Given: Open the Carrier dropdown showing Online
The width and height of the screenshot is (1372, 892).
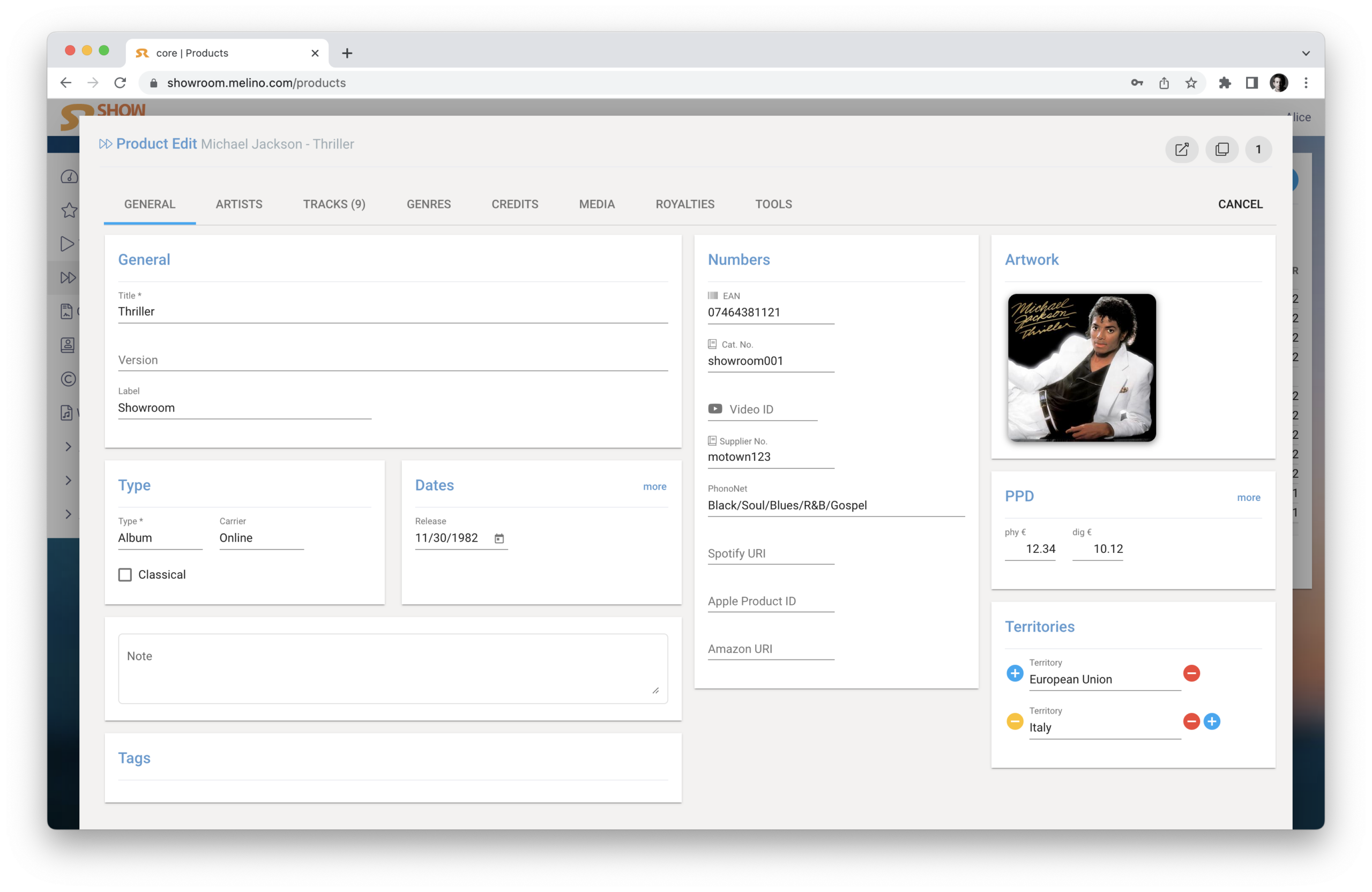Looking at the screenshot, I should coord(260,538).
